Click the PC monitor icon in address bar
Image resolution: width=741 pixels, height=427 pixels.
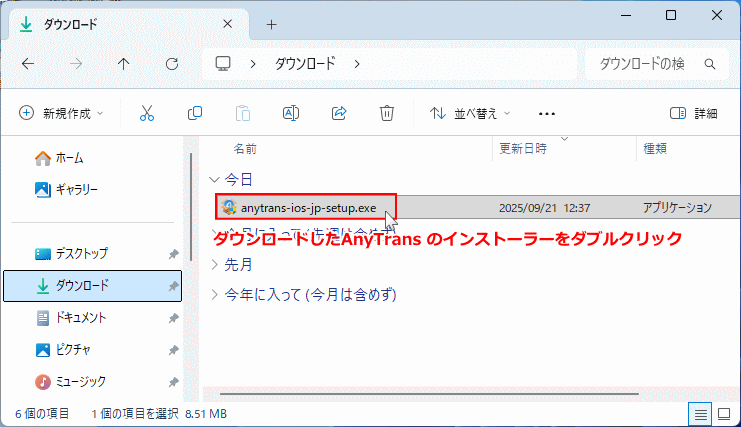tap(223, 63)
